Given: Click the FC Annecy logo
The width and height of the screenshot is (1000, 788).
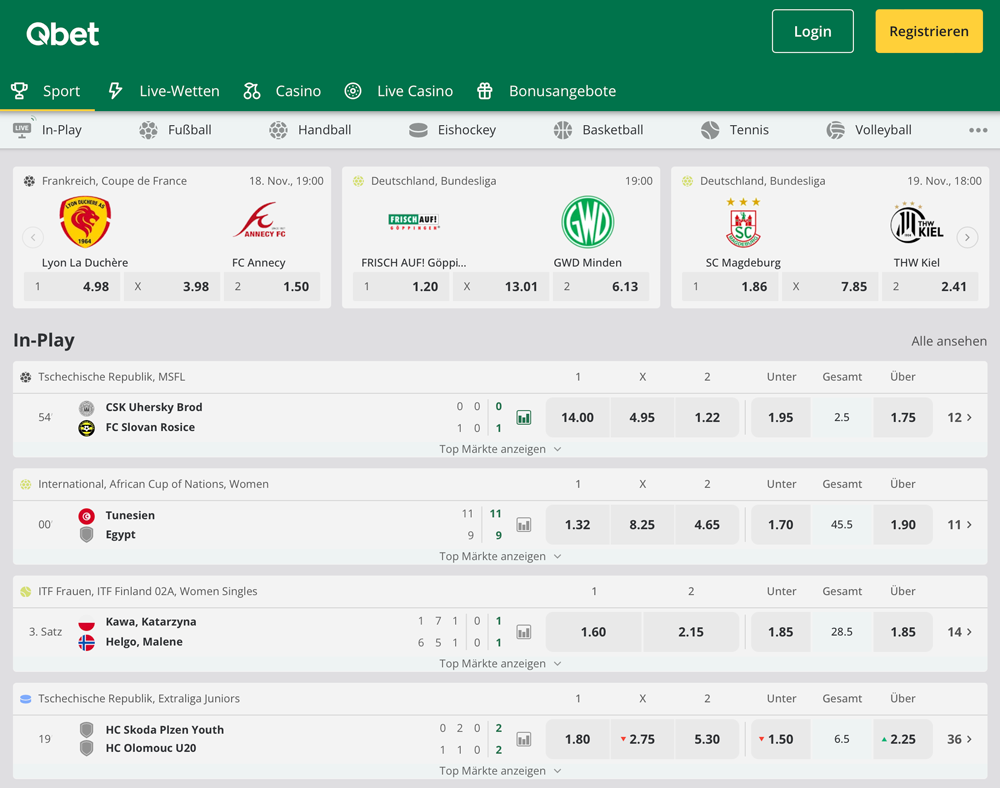Looking at the screenshot, I should [x=259, y=220].
